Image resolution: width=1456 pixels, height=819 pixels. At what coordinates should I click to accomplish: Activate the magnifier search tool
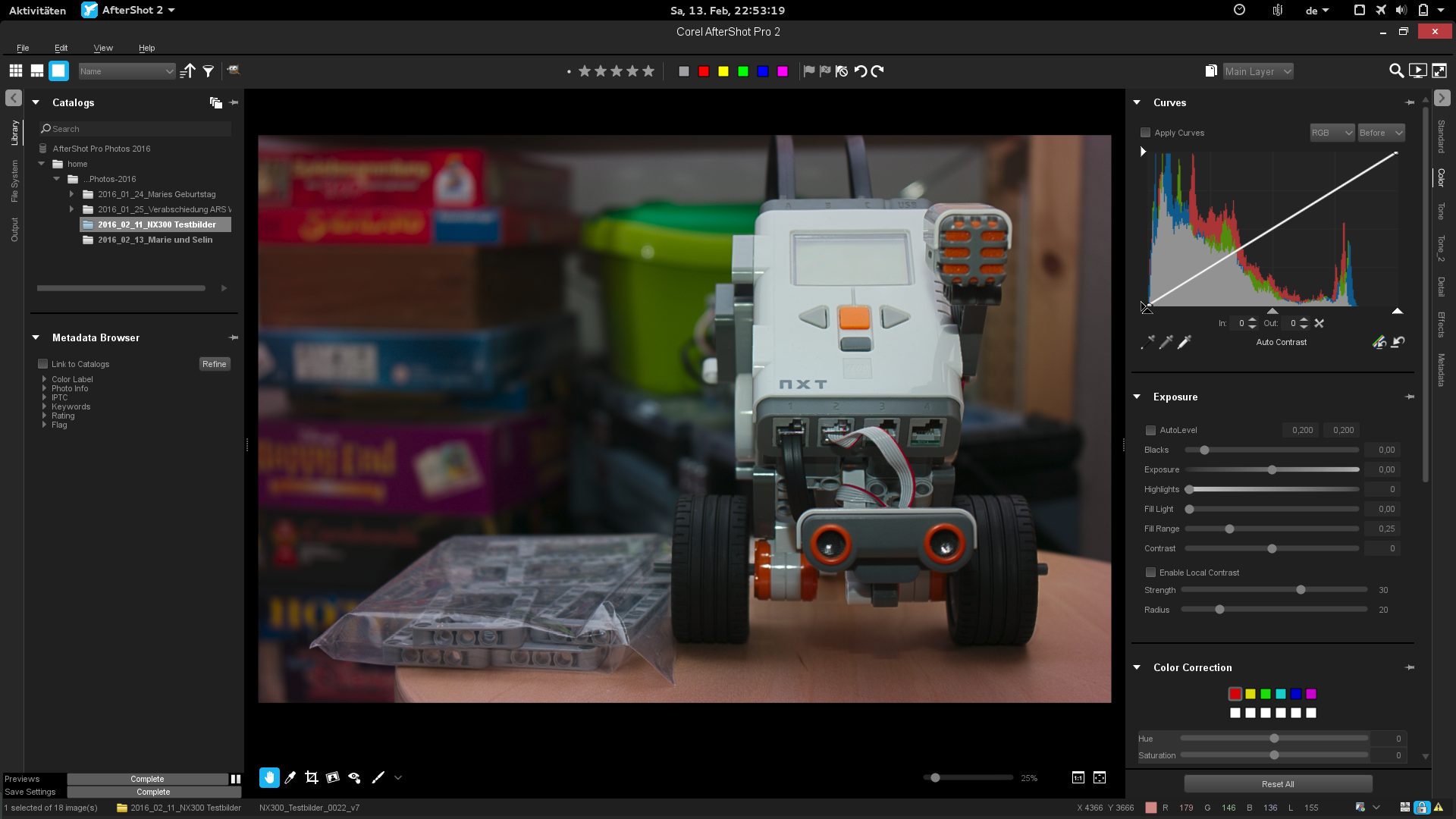click(1396, 71)
